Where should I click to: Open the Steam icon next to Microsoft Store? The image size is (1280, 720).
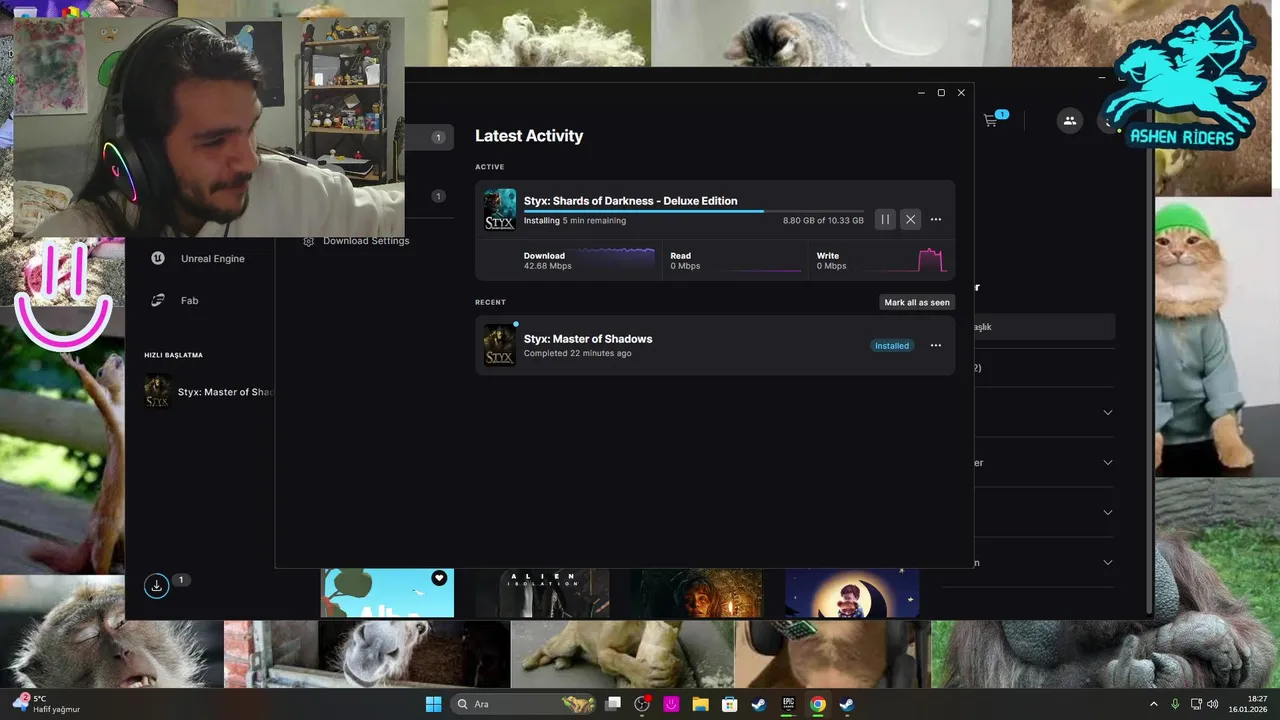click(759, 704)
